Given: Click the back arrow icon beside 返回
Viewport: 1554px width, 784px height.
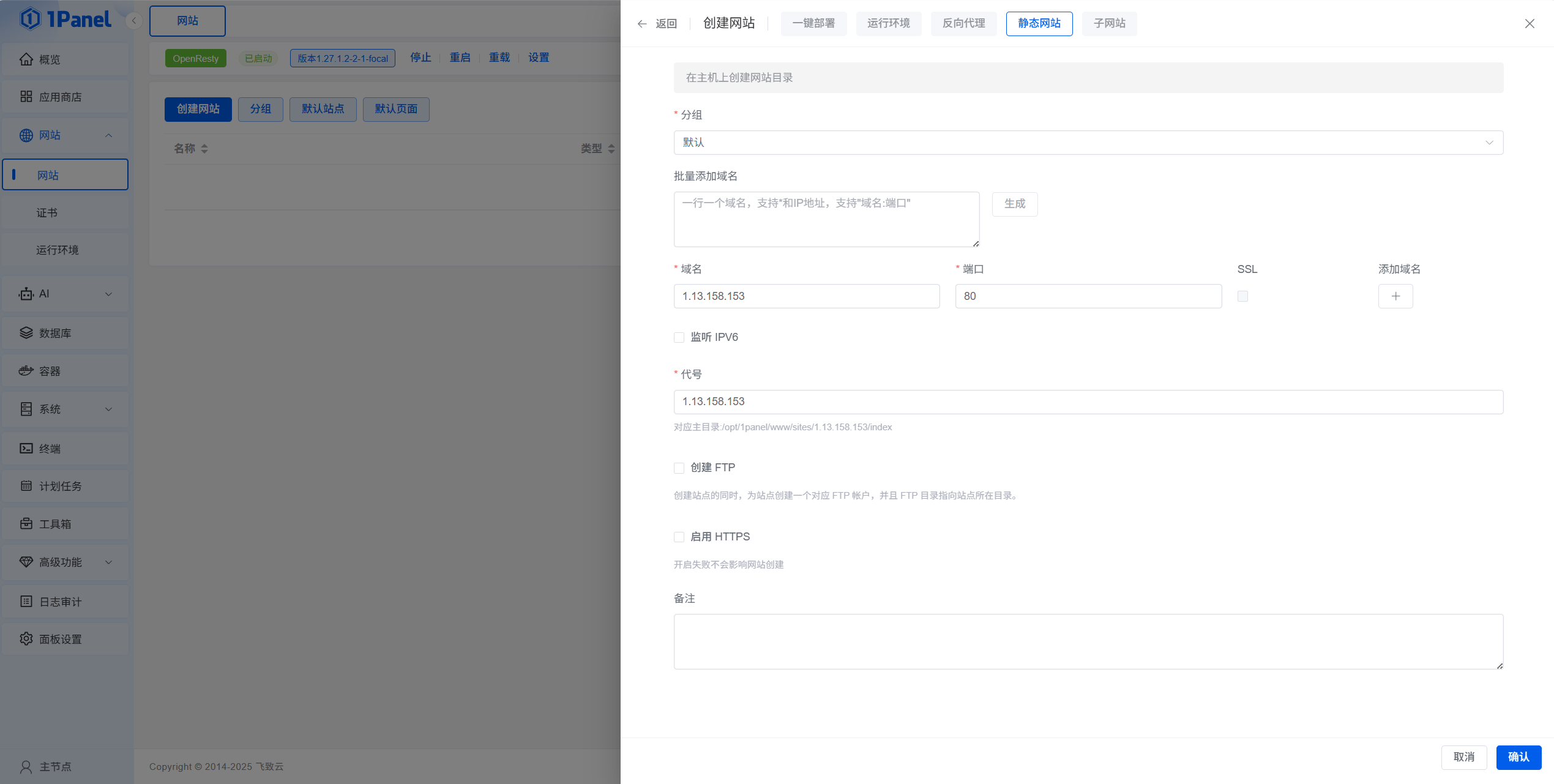Looking at the screenshot, I should click(x=641, y=24).
